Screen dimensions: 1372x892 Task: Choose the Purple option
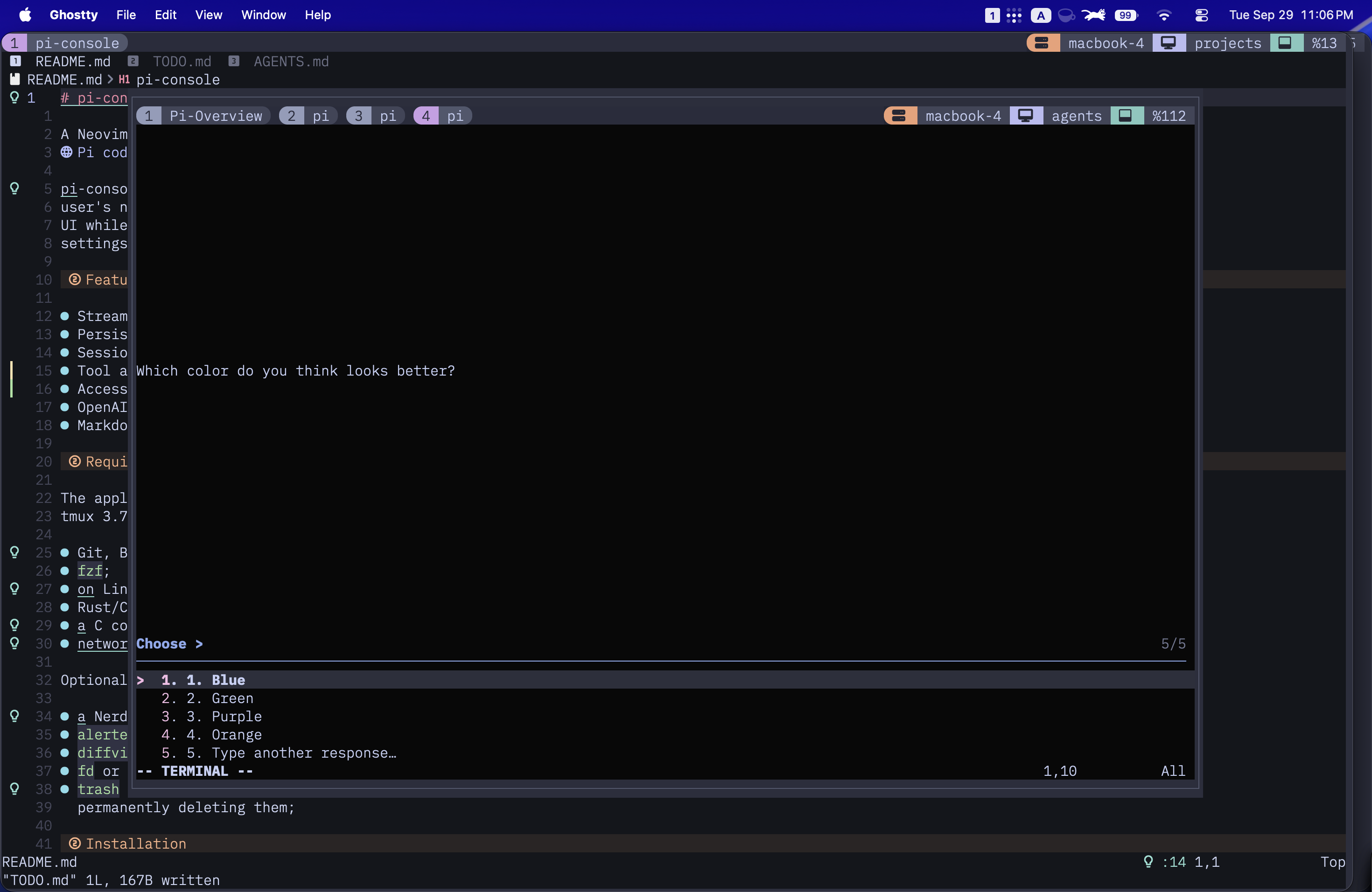coord(665,716)
